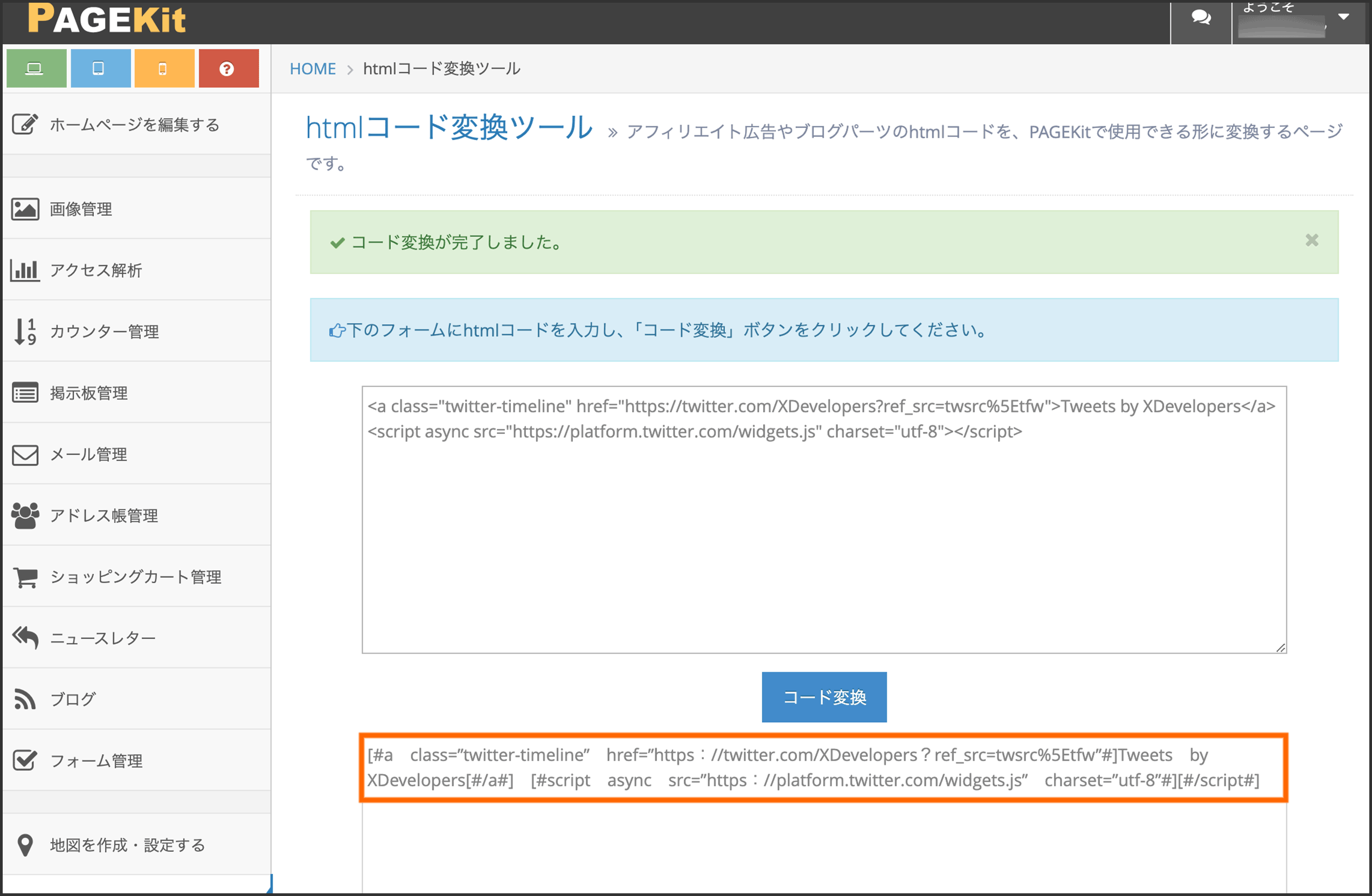Click the 画像管理 picture icon
The image size is (1372, 896).
(25, 209)
